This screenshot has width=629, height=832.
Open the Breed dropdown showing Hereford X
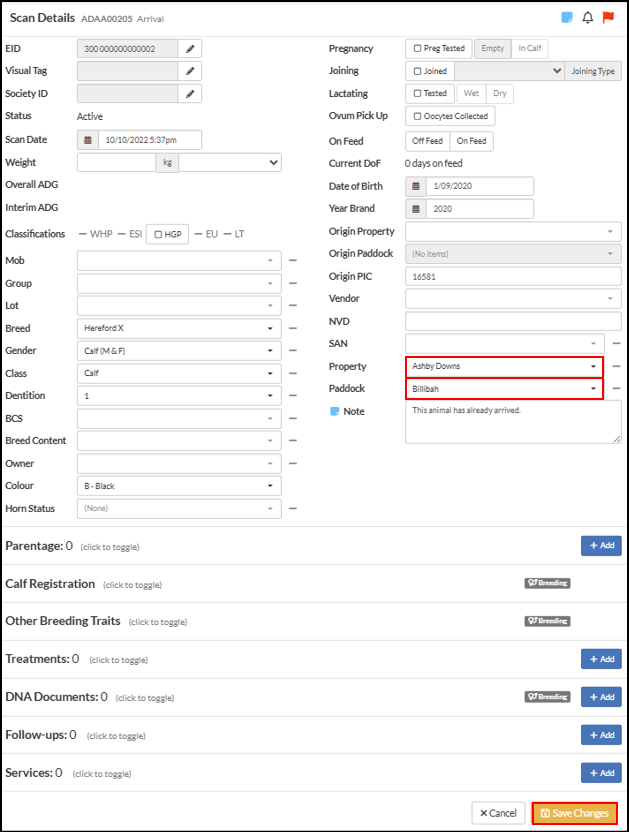[179, 328]
